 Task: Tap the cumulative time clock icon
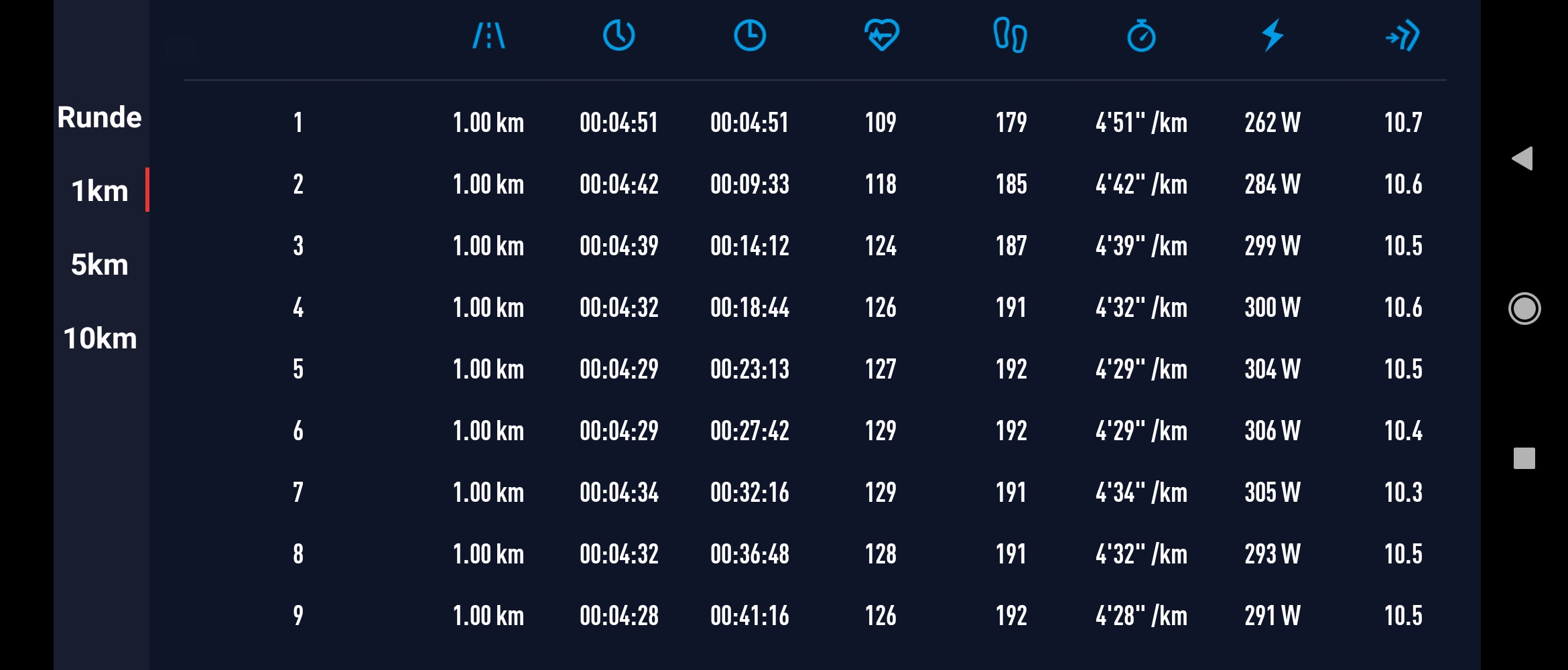749,36
